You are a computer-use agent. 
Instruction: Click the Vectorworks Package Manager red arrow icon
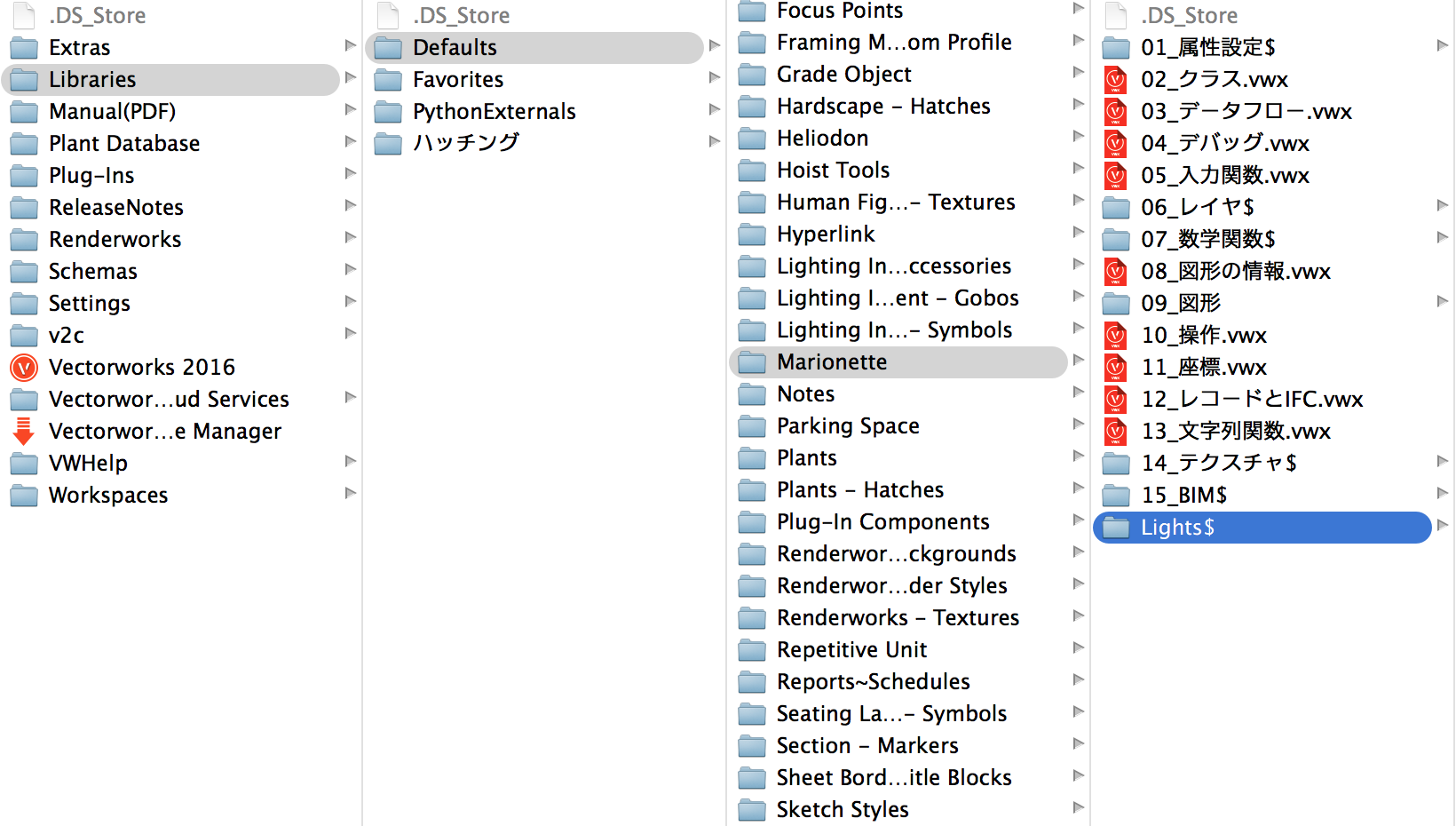tap(24, 431)
